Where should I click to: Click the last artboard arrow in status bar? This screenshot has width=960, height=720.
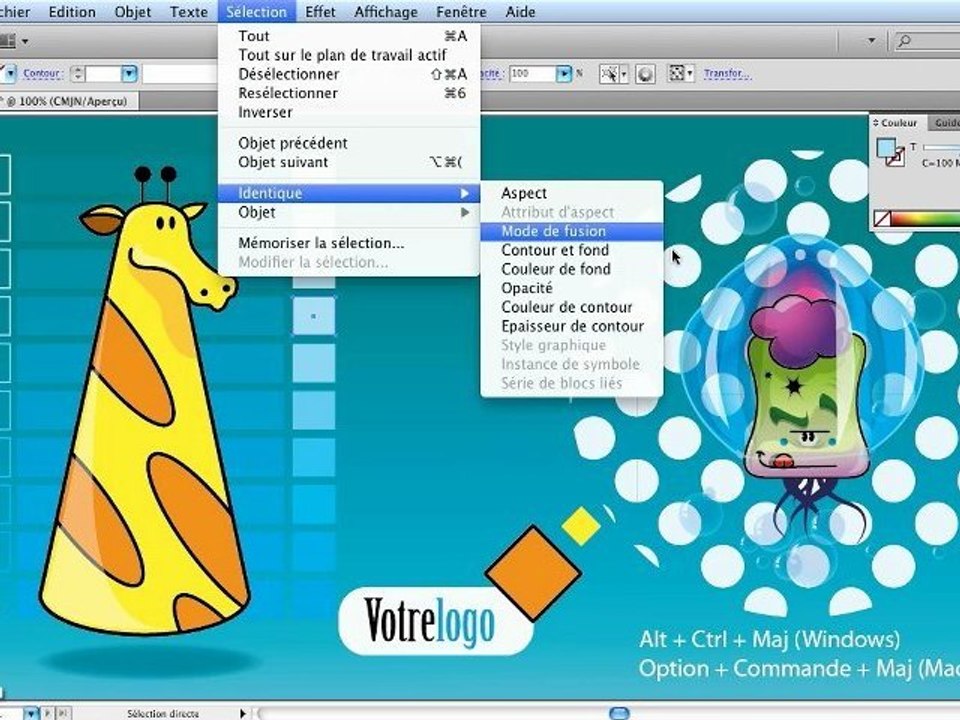point(62,713)
